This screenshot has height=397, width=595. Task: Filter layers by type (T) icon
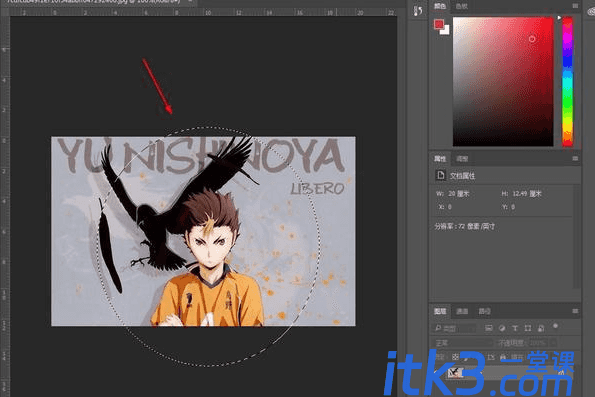(515, 328)
